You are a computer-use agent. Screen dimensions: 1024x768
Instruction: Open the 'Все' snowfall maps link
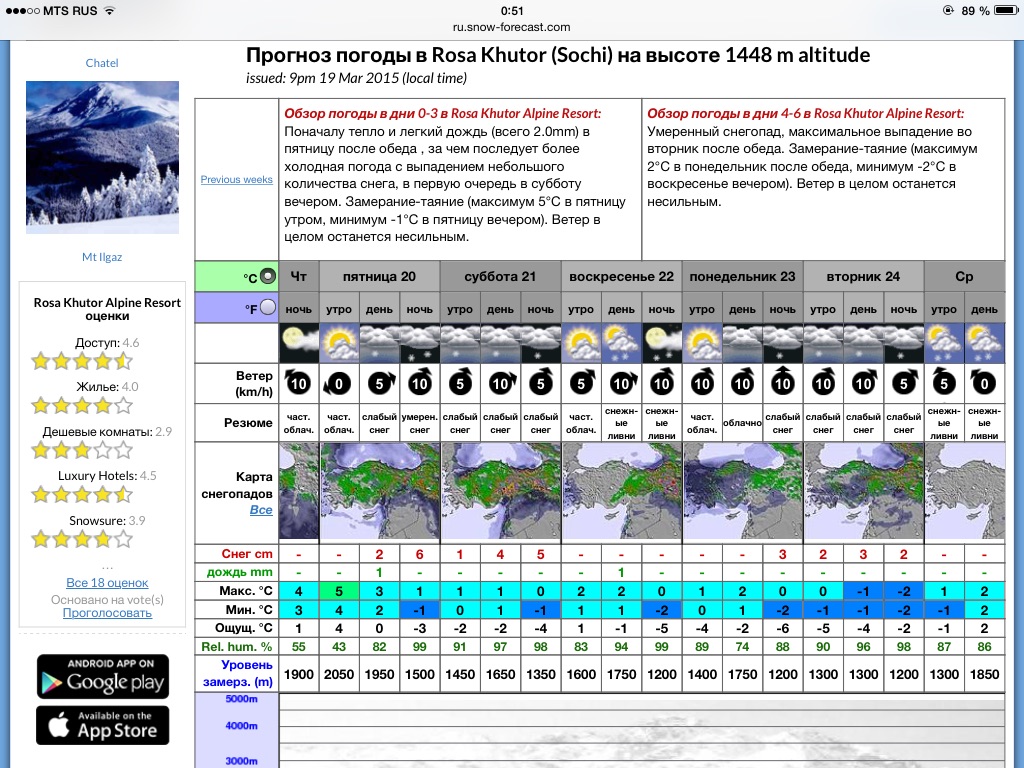coord(261,510)
